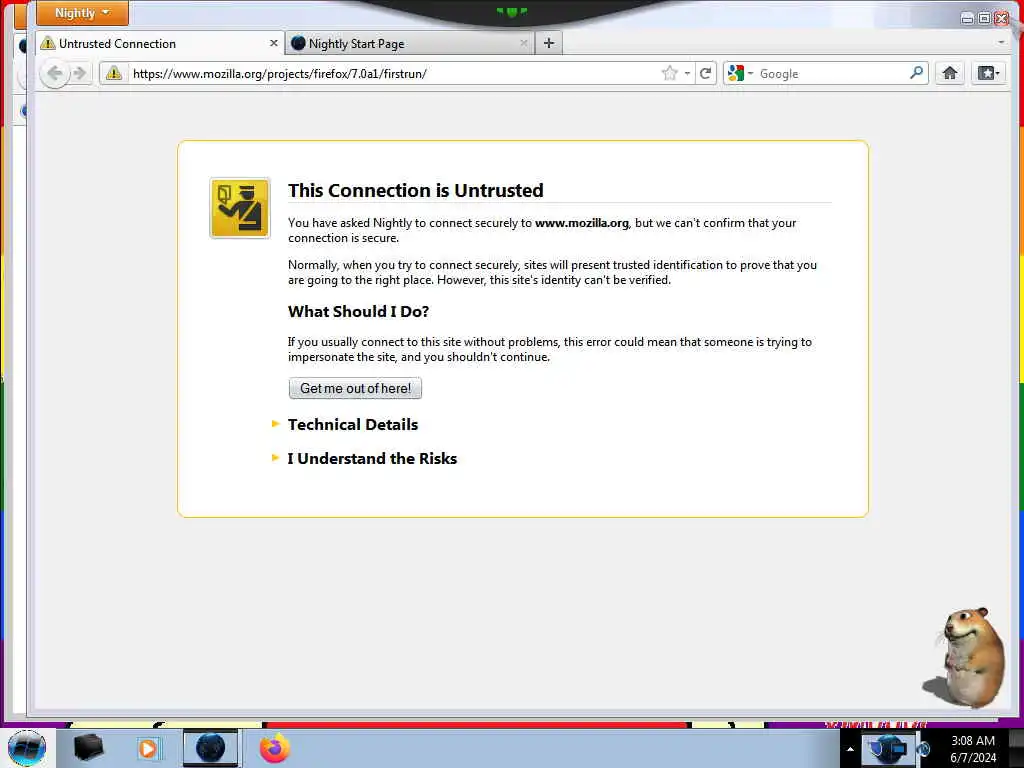1024x768 pixels.
Task: Click the yellow police officer warning image
Action: [x=240, y=208]
